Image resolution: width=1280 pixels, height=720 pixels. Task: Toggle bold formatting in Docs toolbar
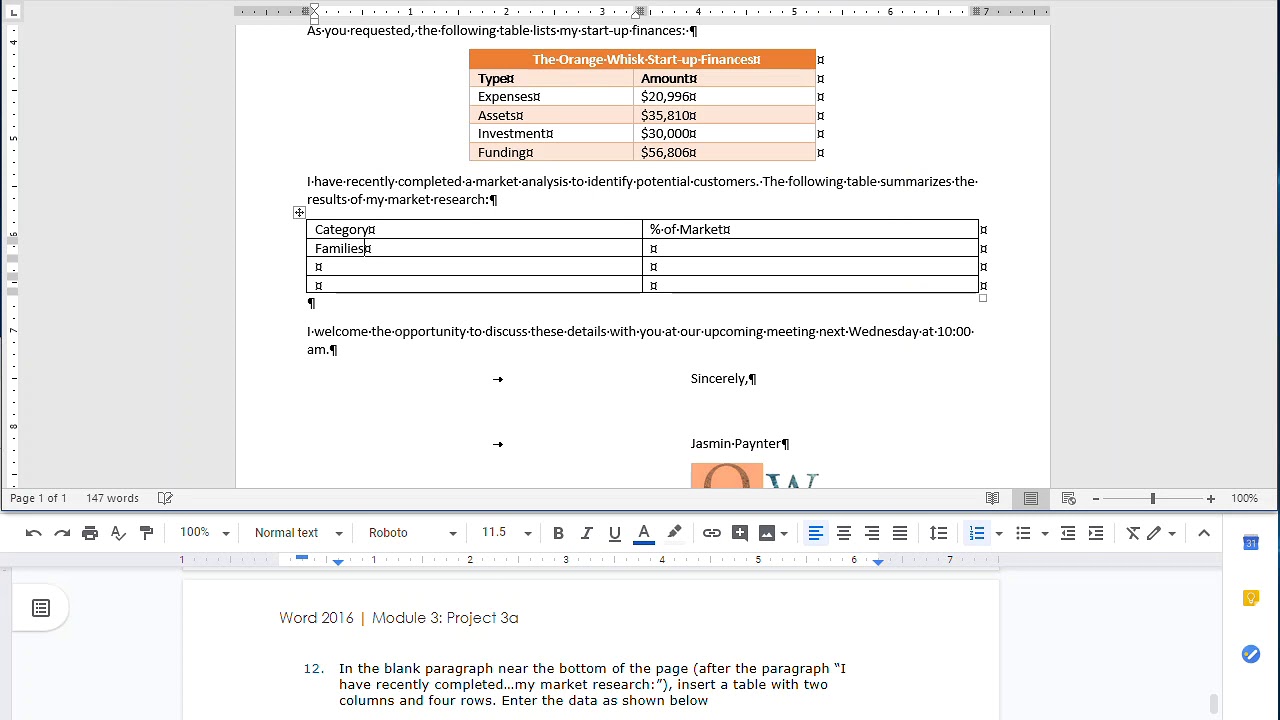(x=558, y=533)
